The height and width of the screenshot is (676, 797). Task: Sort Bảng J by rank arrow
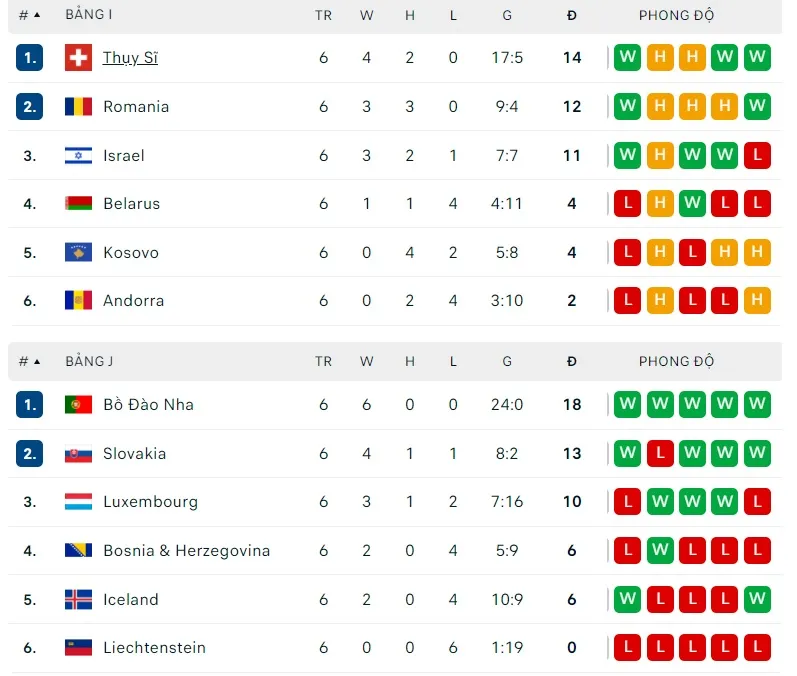coord(37,362)
